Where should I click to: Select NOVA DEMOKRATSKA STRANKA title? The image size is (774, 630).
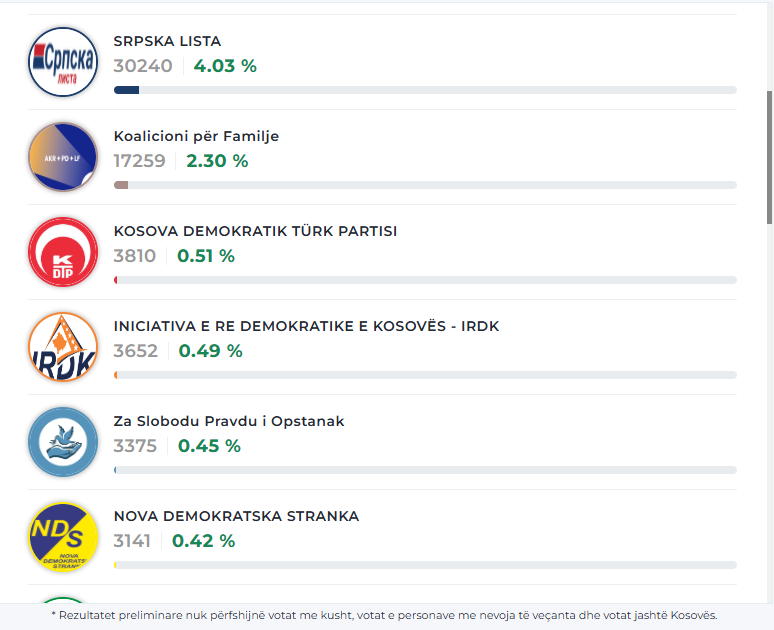click(236, 516)
